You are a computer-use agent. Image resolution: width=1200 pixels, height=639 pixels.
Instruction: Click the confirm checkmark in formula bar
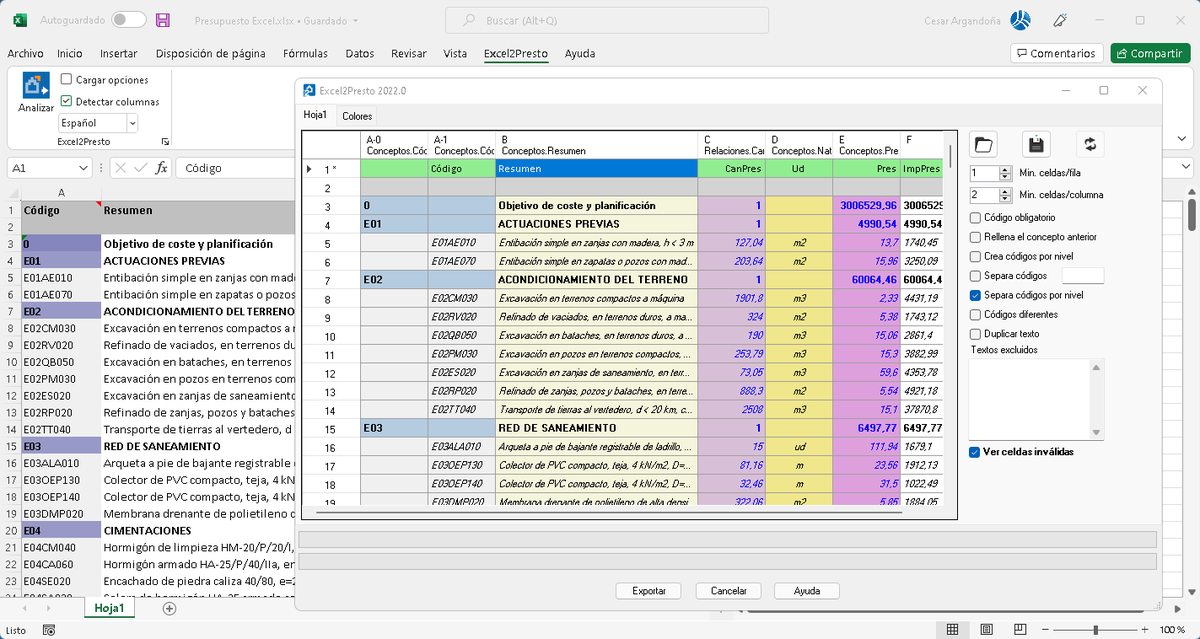[x=140, y=168]
